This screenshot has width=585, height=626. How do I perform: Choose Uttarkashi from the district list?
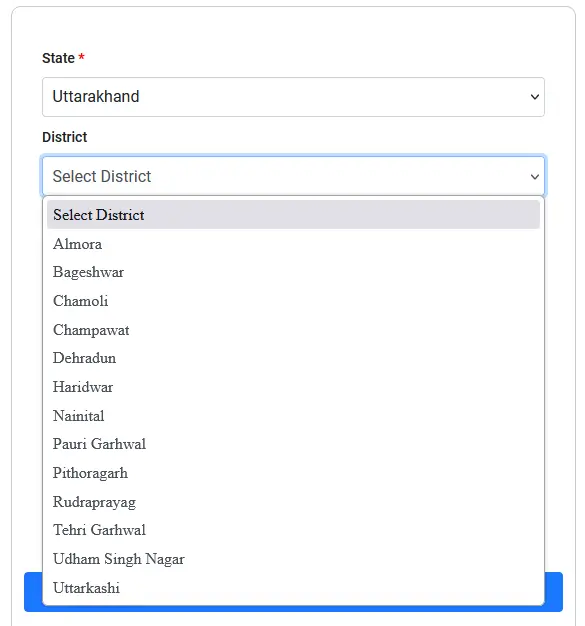[x=293, y=588]
